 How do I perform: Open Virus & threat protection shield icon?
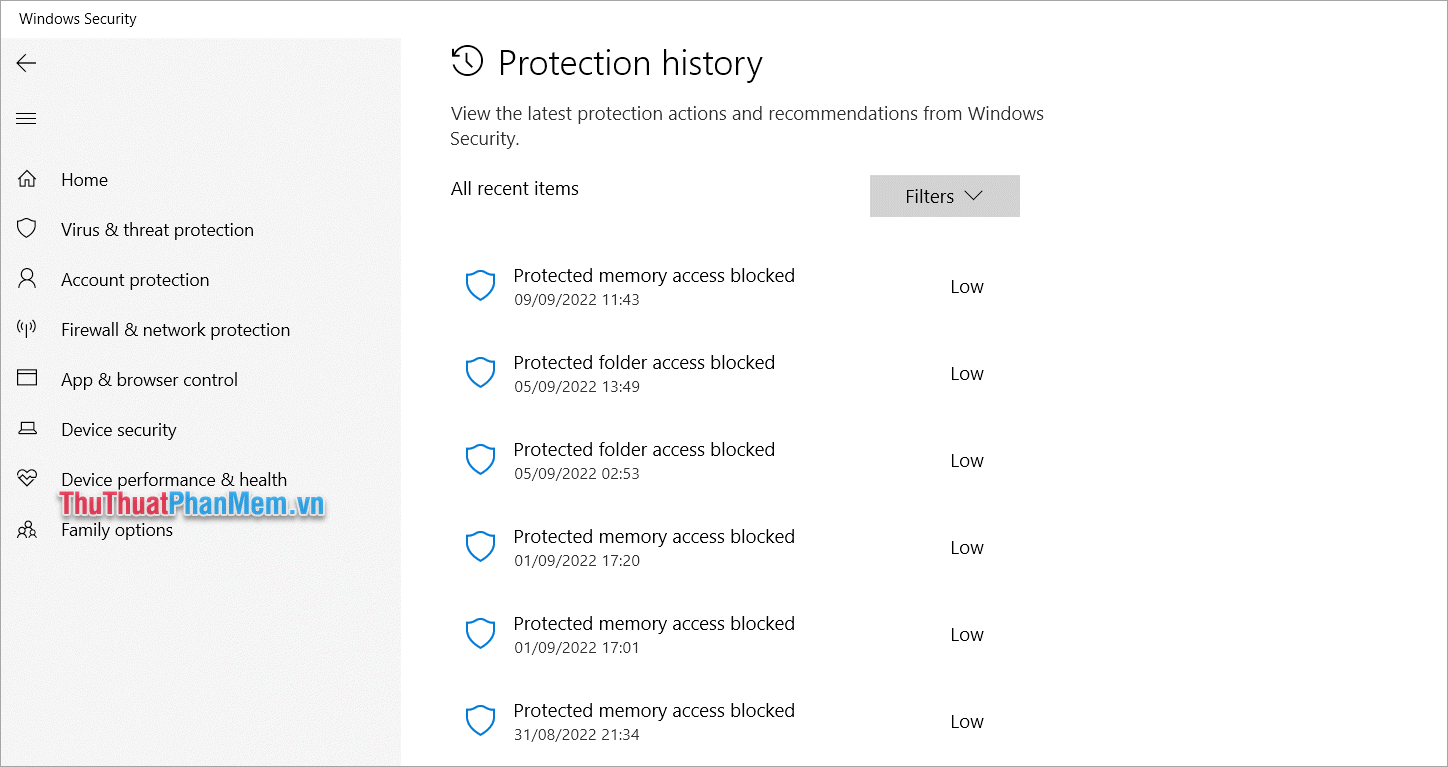(x=26, y=228)
